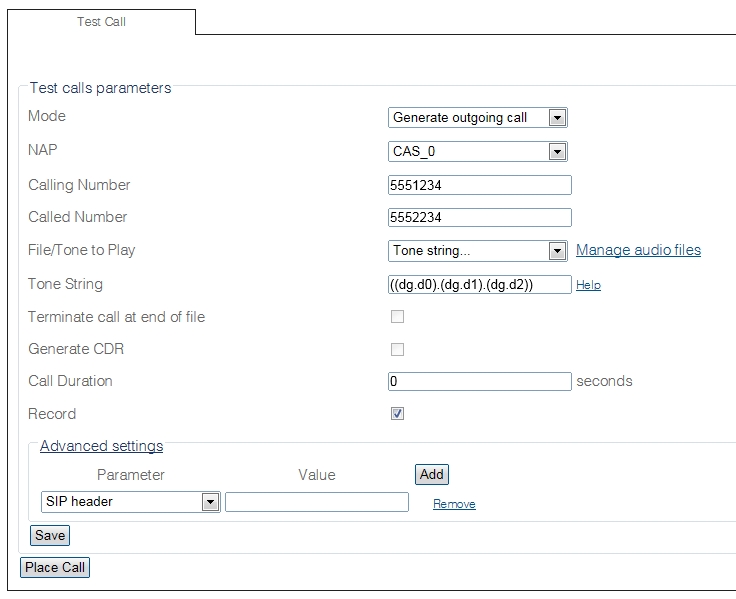Uncheck the Record checkbox
736x599 pixels.
pyautogui.click(x=397, y=414)
